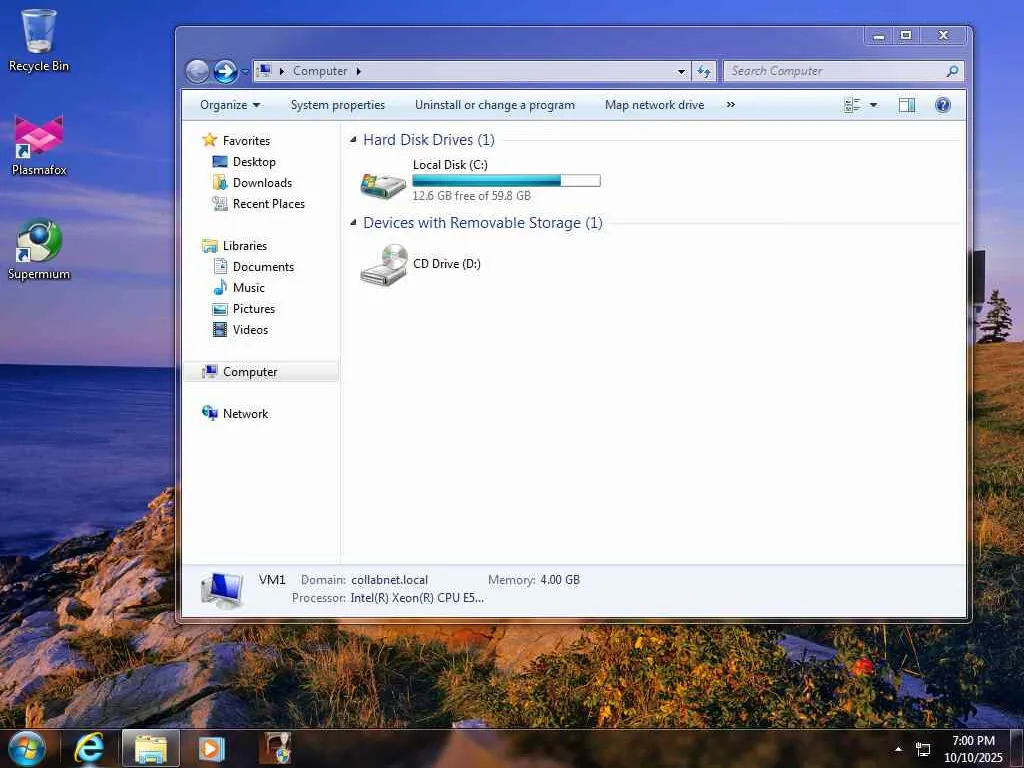The height and width of the screenshot is (768, 1024).
Task: Maximize the Computer window
Action: [906, 35]
